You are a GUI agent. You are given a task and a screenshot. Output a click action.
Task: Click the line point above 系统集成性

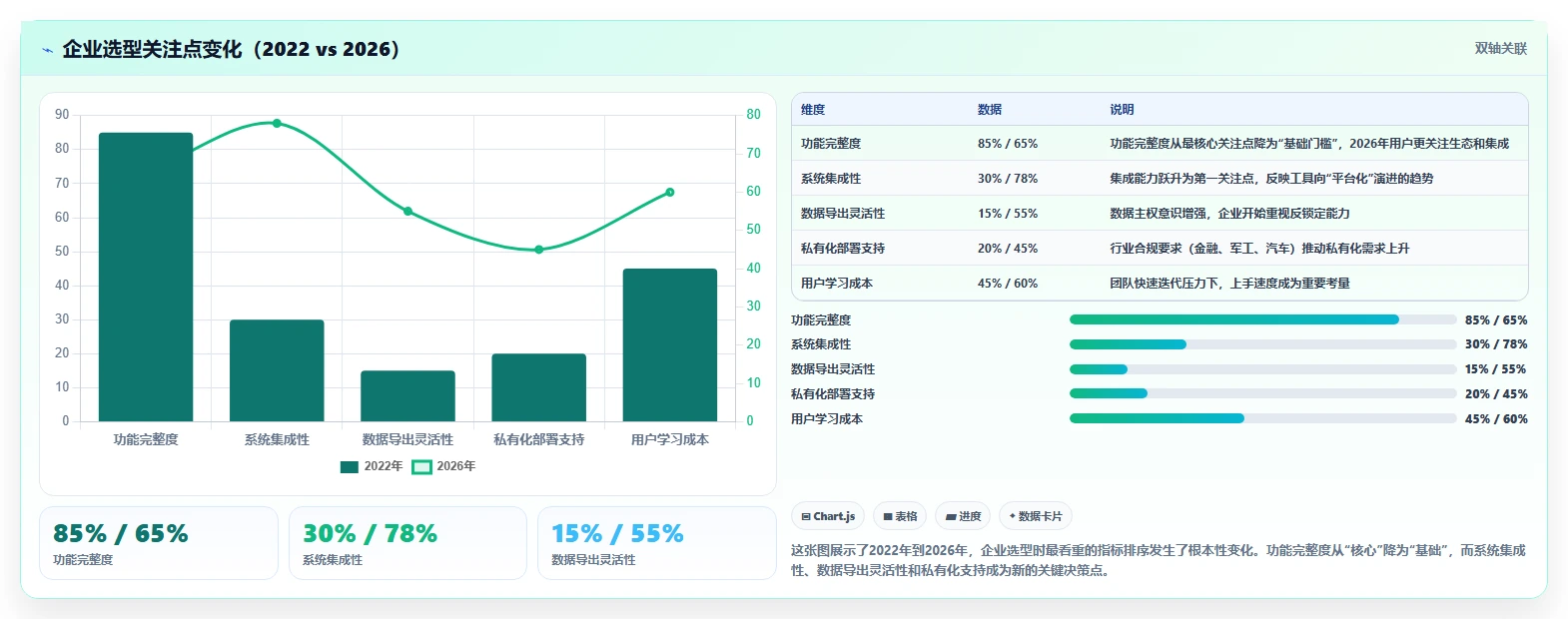click(277, 124)
